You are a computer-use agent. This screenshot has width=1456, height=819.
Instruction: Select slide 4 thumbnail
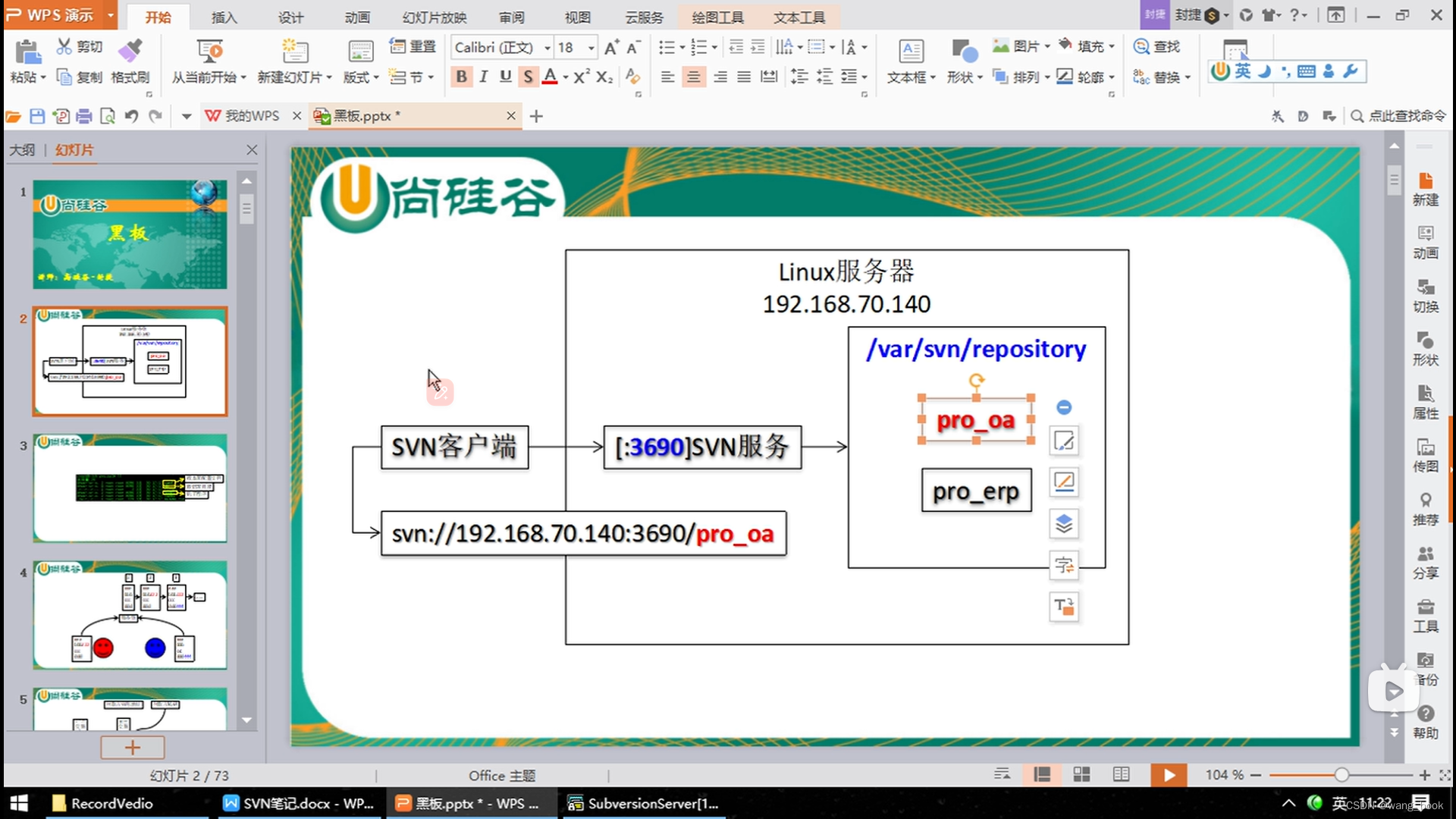(x=130, y=614)
